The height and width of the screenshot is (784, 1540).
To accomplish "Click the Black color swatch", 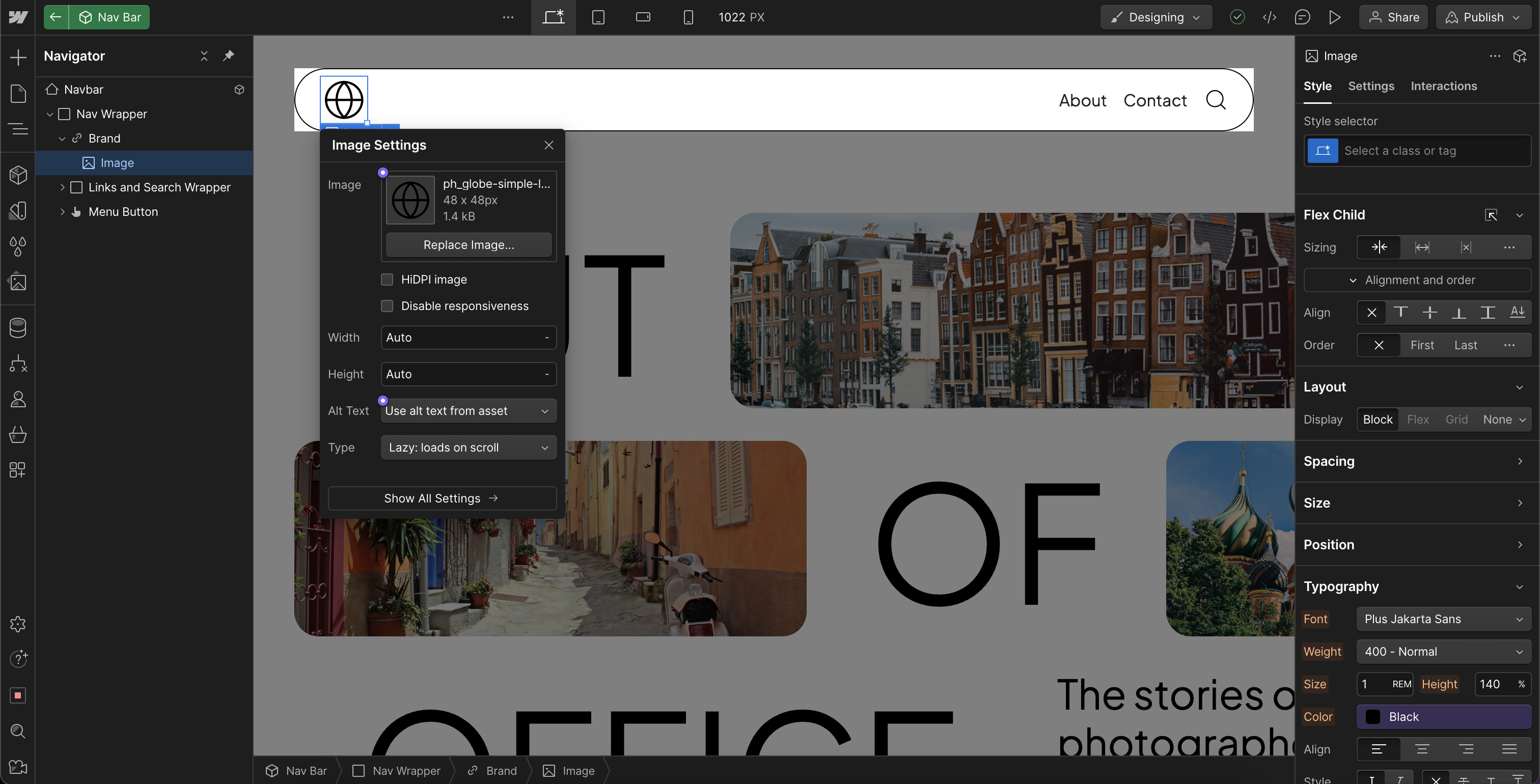I will pyautogui.click(x=1372, y=716).
